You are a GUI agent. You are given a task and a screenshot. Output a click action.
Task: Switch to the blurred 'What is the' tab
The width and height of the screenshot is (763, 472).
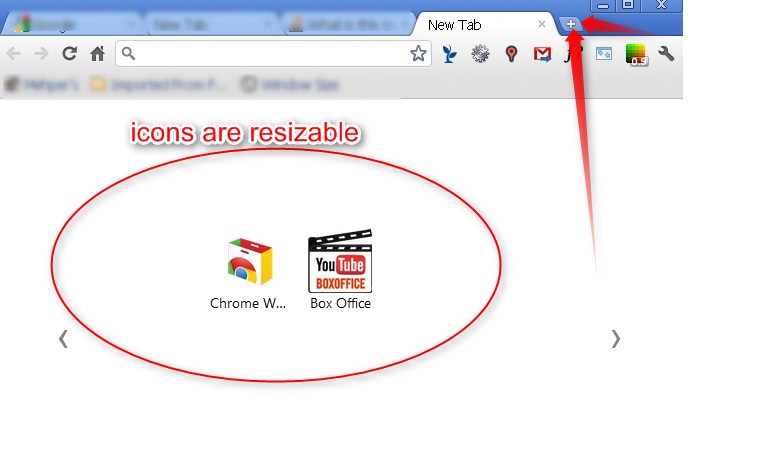pyautogui.click(x=349, y=24)
